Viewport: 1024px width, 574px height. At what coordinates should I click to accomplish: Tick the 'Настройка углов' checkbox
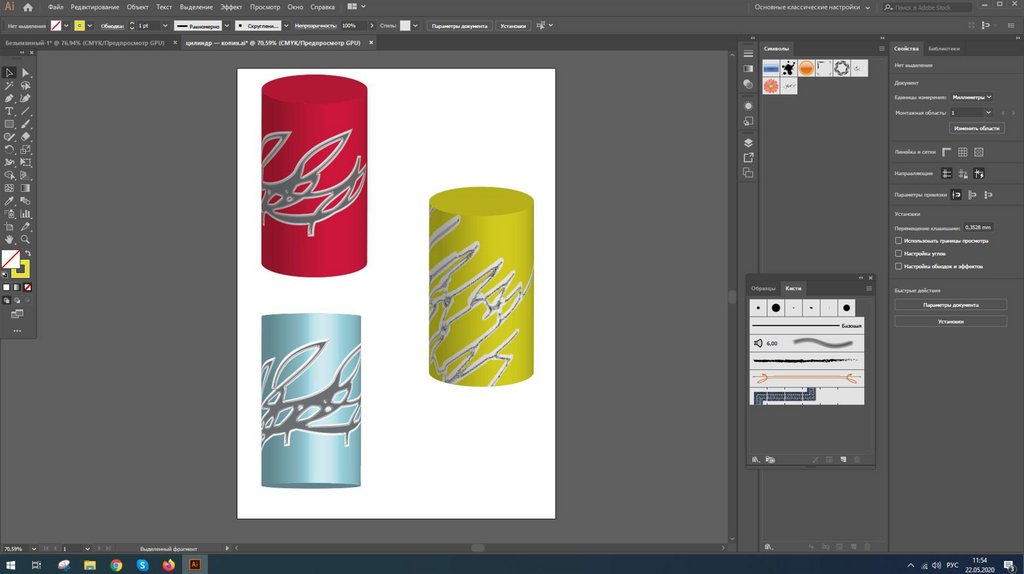click(898, 254)
